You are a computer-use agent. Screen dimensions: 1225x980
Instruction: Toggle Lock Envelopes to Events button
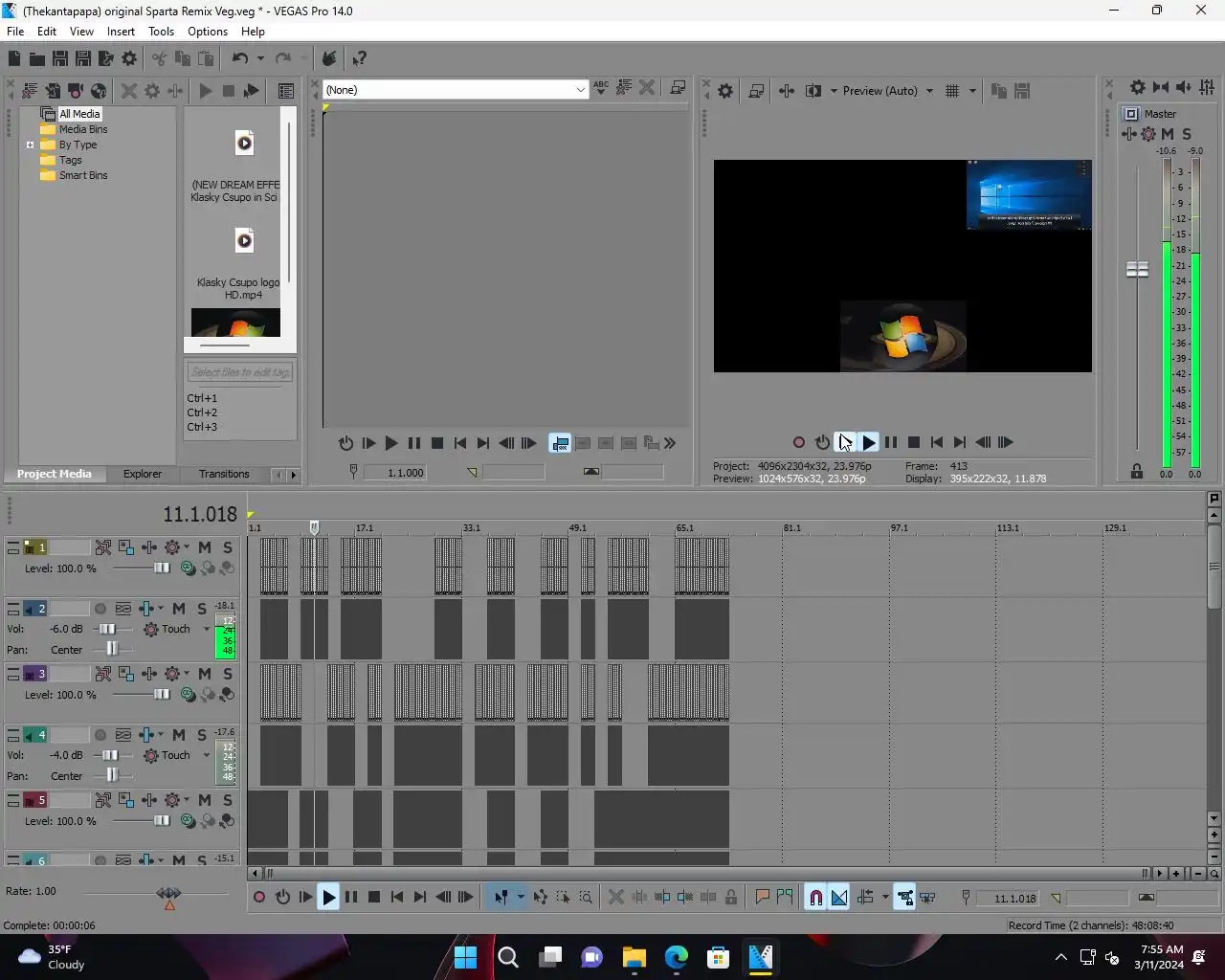tap(904, 897)
